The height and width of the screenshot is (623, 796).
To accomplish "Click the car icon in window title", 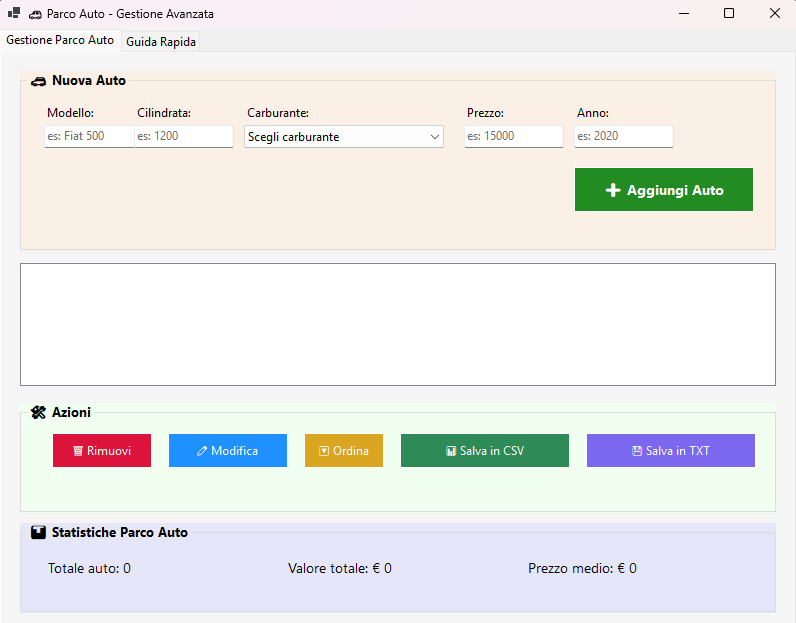I will pyautogui.click(x=35, y=15).
